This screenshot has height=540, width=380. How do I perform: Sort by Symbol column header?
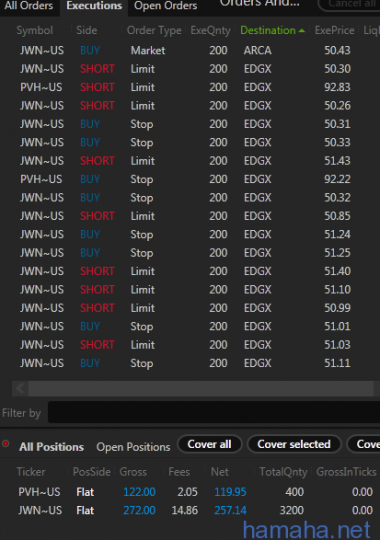click(x=35, y=30)
